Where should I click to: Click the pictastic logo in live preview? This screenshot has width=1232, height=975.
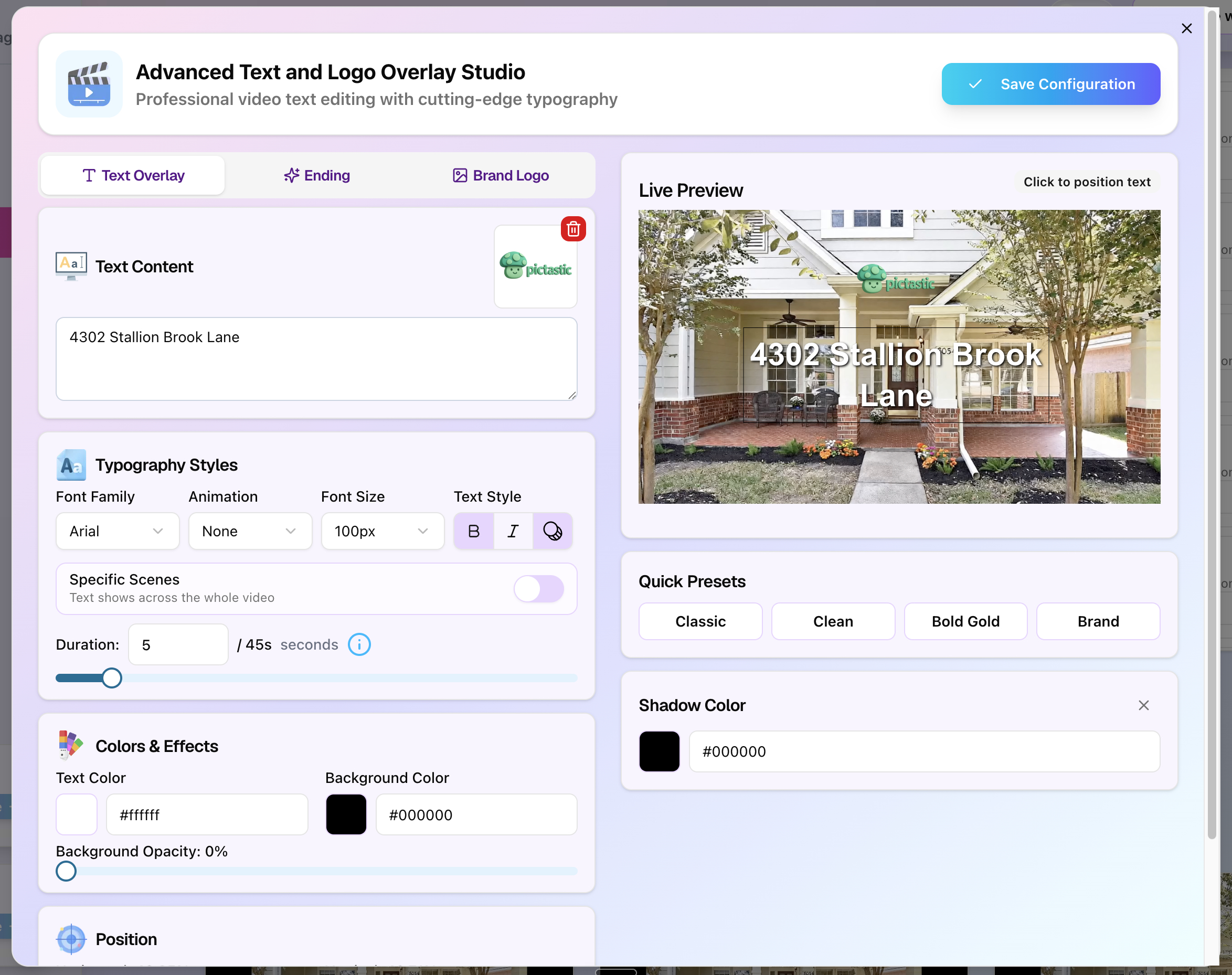897,279
